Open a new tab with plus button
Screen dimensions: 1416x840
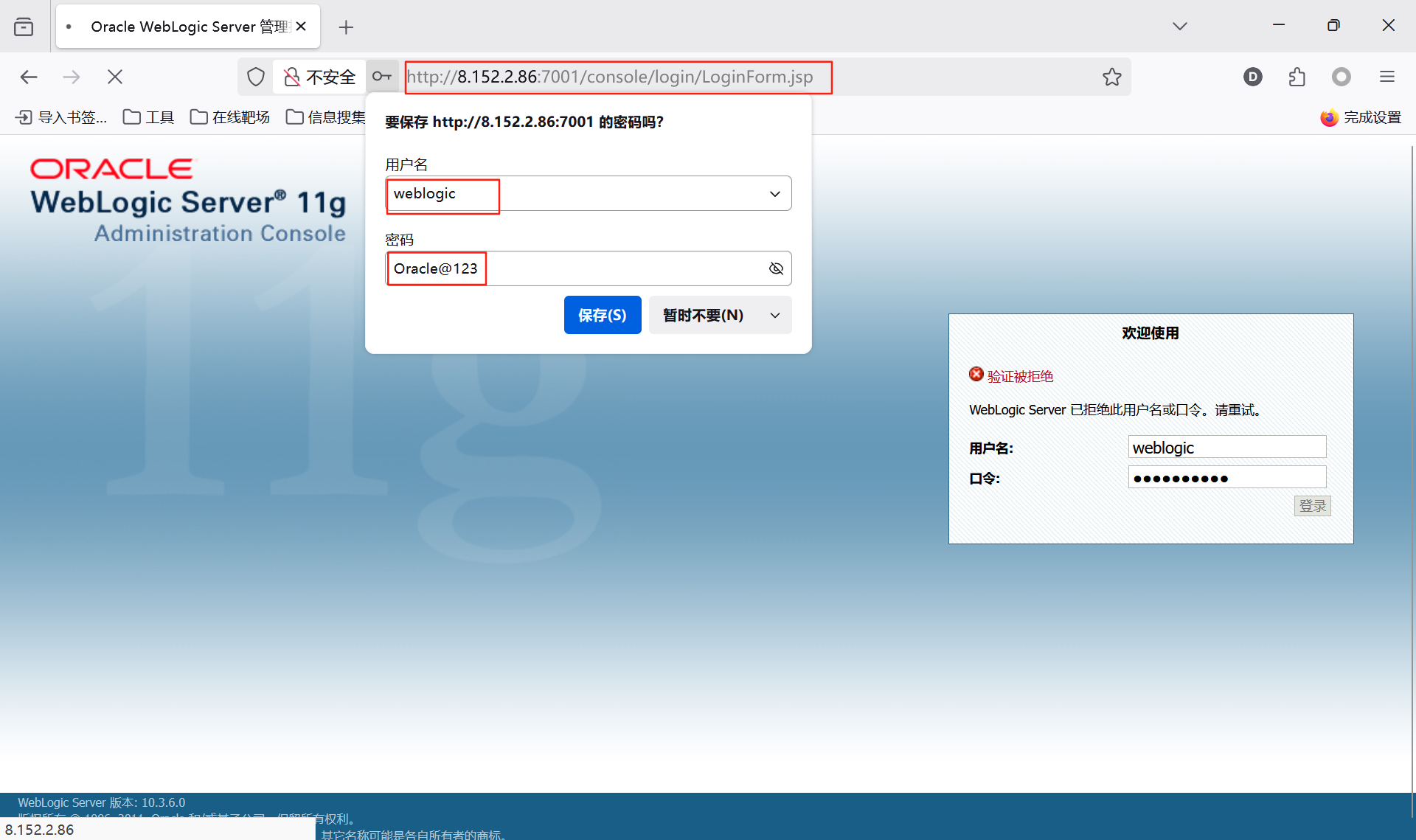click(346, 27)
